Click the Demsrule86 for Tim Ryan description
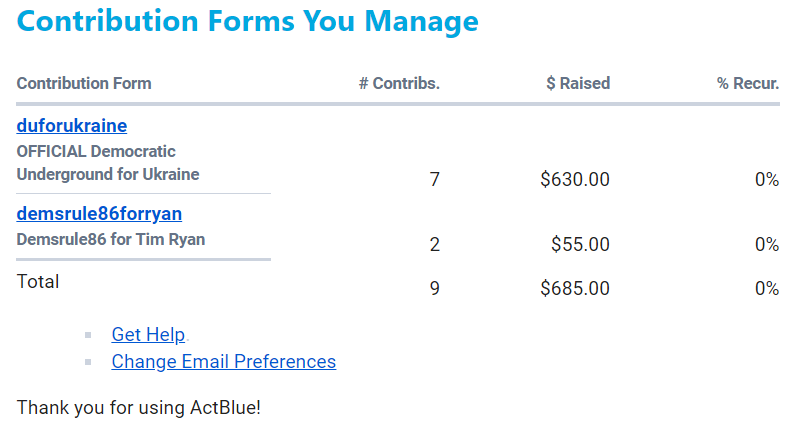The image size is (806, 426). (111, 239)
